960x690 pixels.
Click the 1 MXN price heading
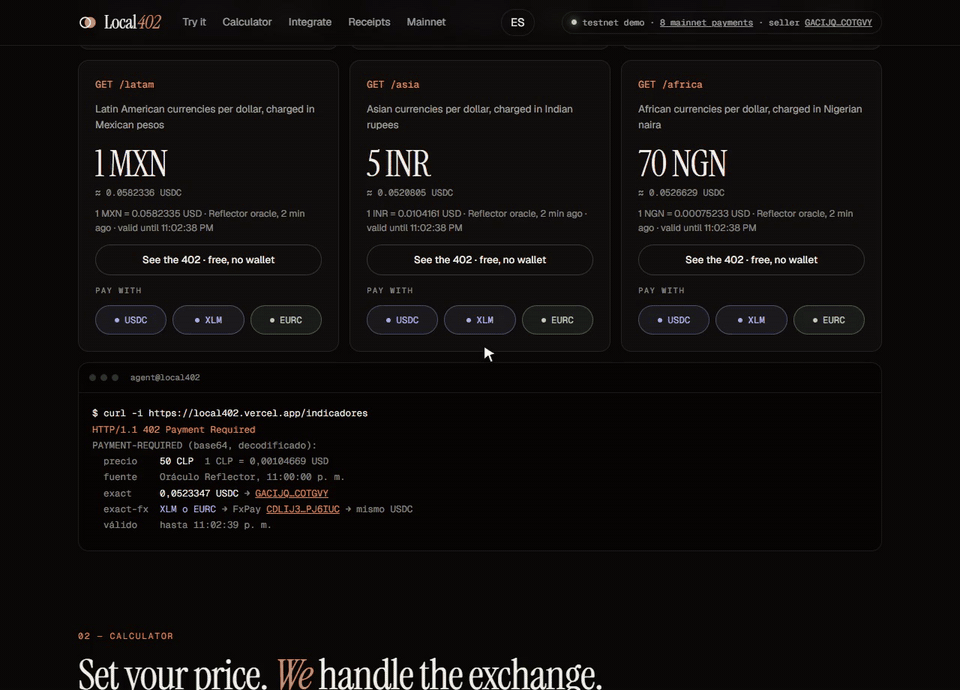point(130,163)
